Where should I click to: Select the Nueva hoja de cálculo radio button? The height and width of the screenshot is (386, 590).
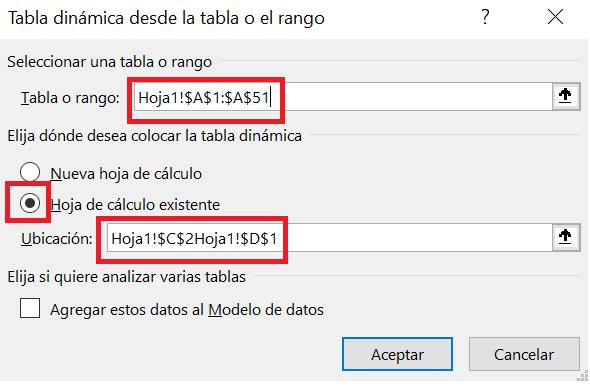(x=30, y=172)
